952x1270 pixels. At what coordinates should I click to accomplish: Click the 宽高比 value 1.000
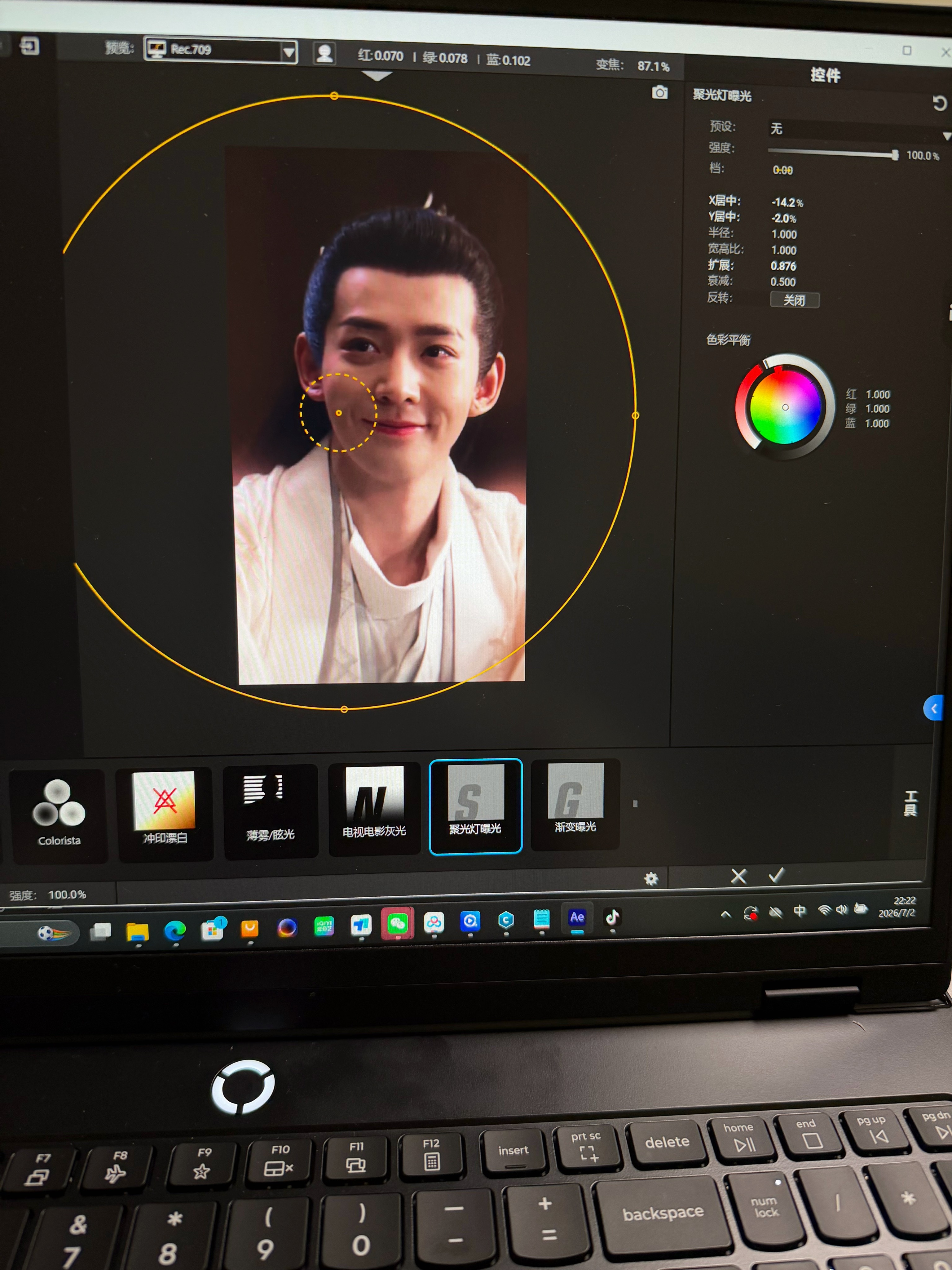784,250
